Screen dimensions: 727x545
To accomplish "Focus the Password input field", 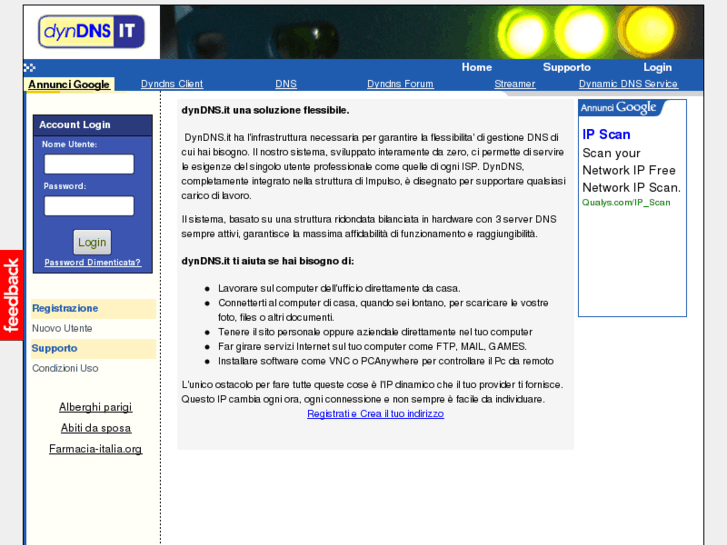I will click(89, 206).
